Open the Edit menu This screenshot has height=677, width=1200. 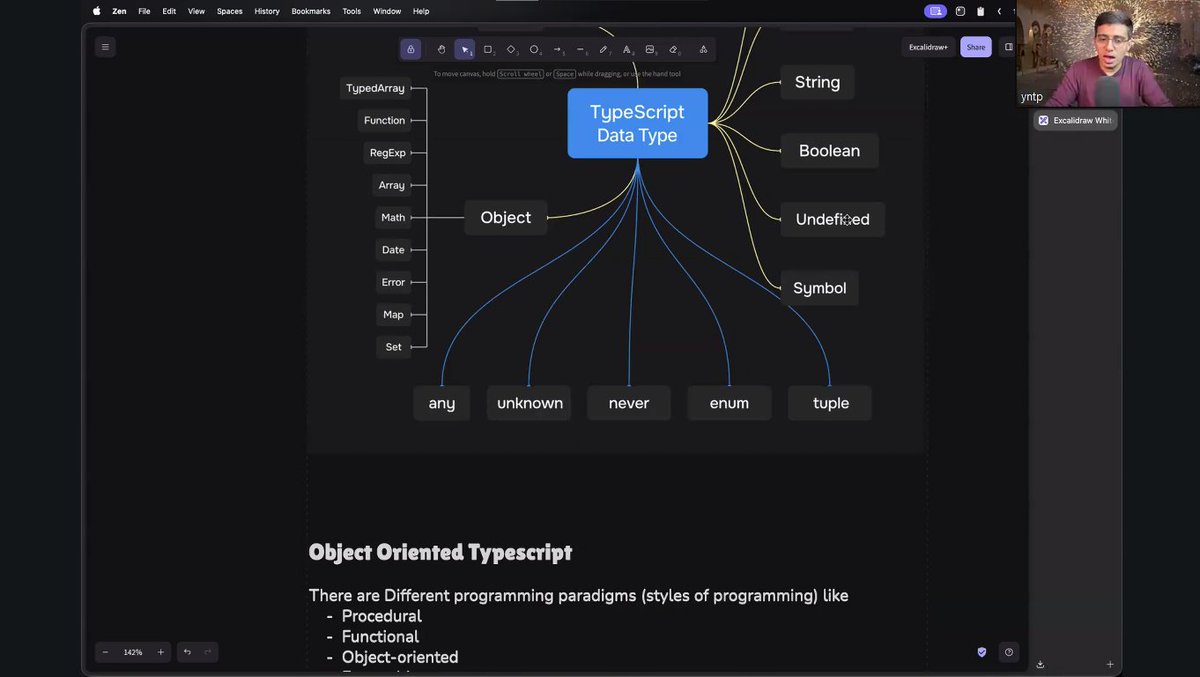169,11
